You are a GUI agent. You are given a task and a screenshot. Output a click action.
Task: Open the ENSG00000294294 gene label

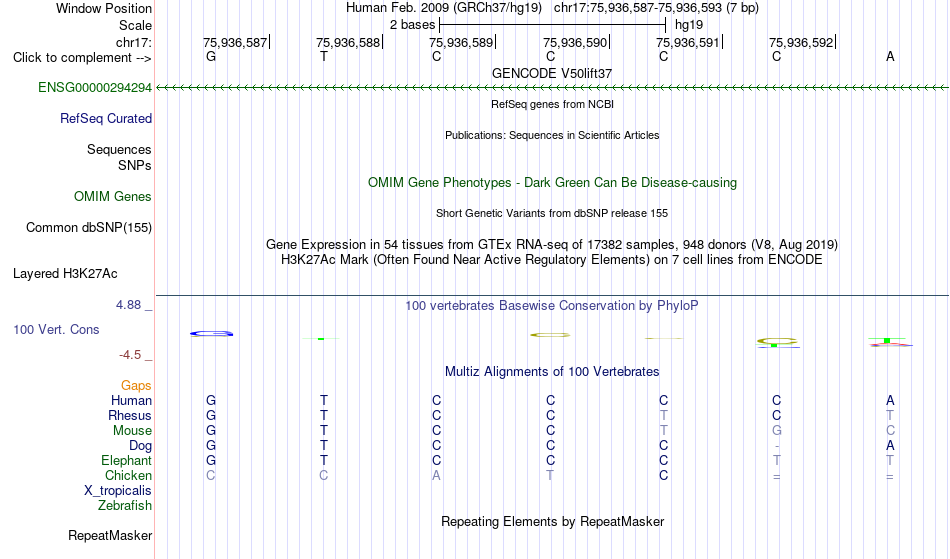[x=95, y=88]
